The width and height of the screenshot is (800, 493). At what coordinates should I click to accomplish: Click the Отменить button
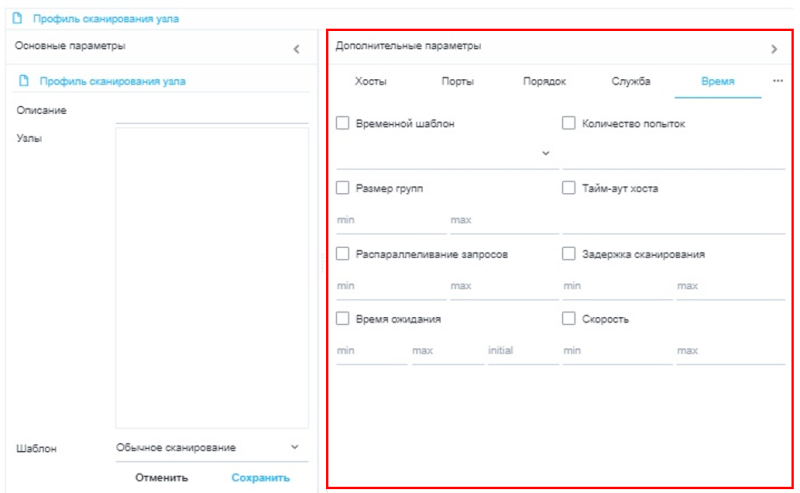point(162,477)
